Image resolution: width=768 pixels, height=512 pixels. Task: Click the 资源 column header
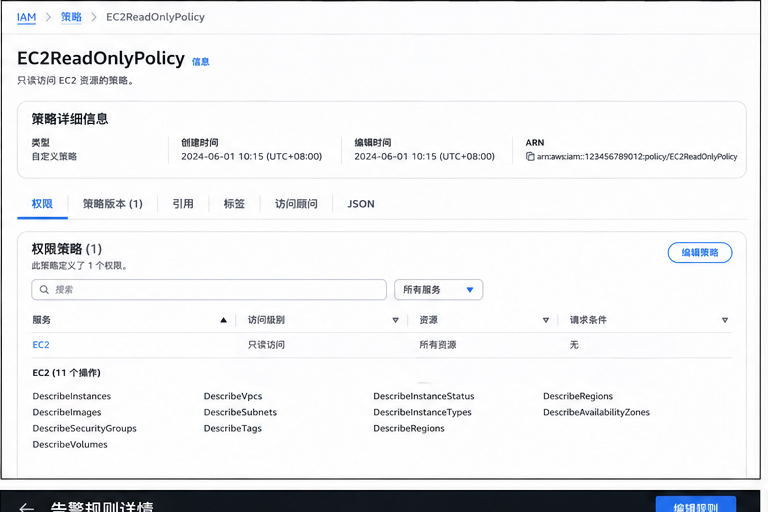coord(429,320)
